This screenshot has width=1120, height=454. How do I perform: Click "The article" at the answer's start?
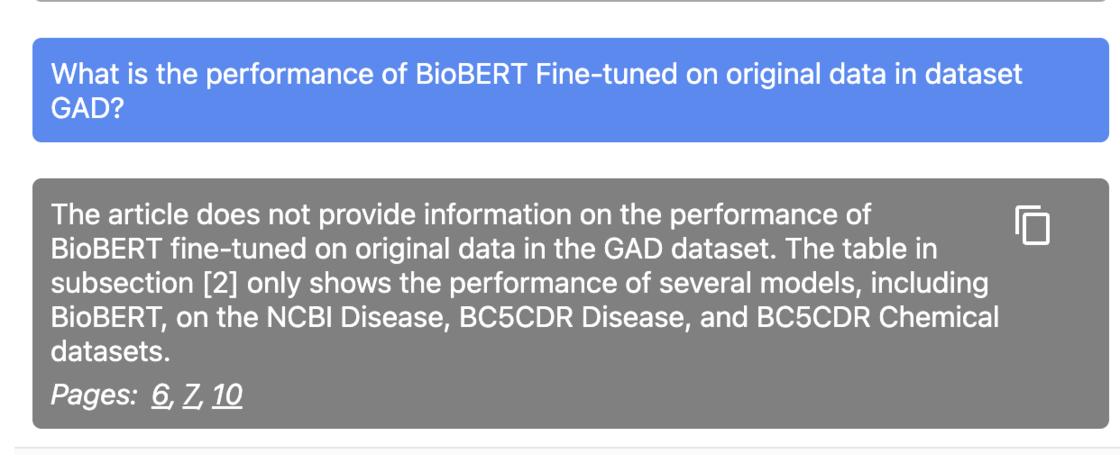pyautogui.click(x=118, y=214)
